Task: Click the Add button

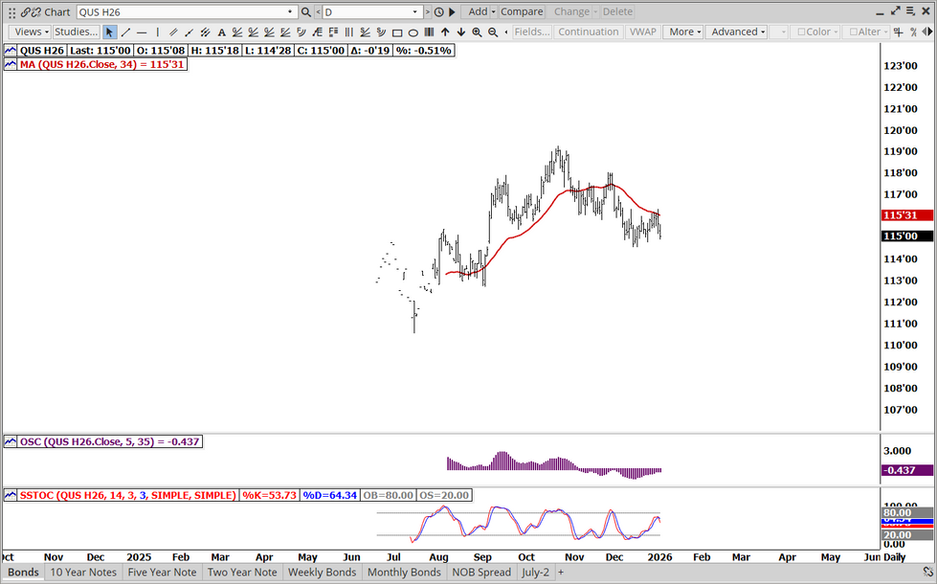Action: tap(477, 12)
